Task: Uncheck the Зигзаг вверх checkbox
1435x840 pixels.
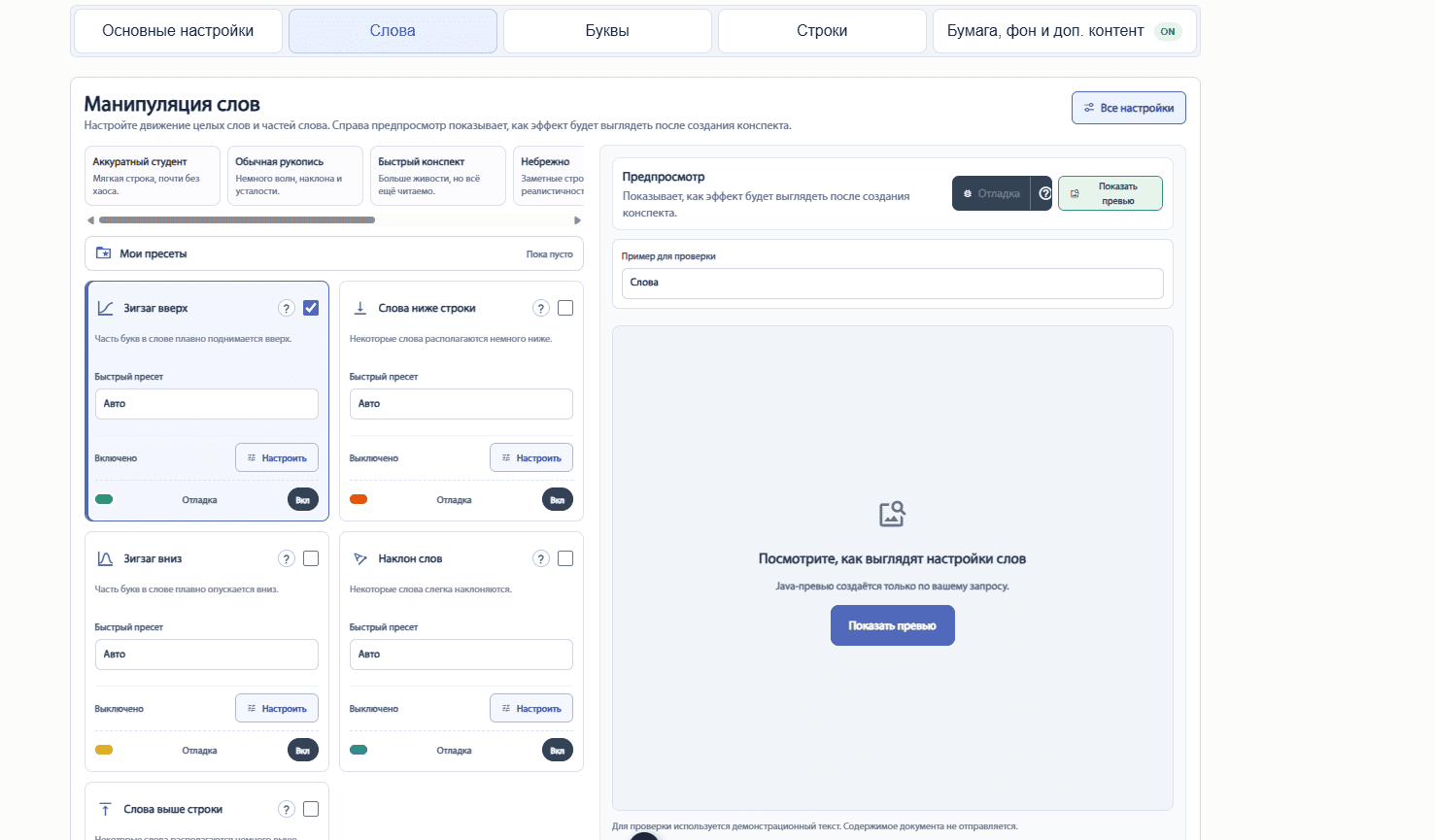Action: point(311,308)
